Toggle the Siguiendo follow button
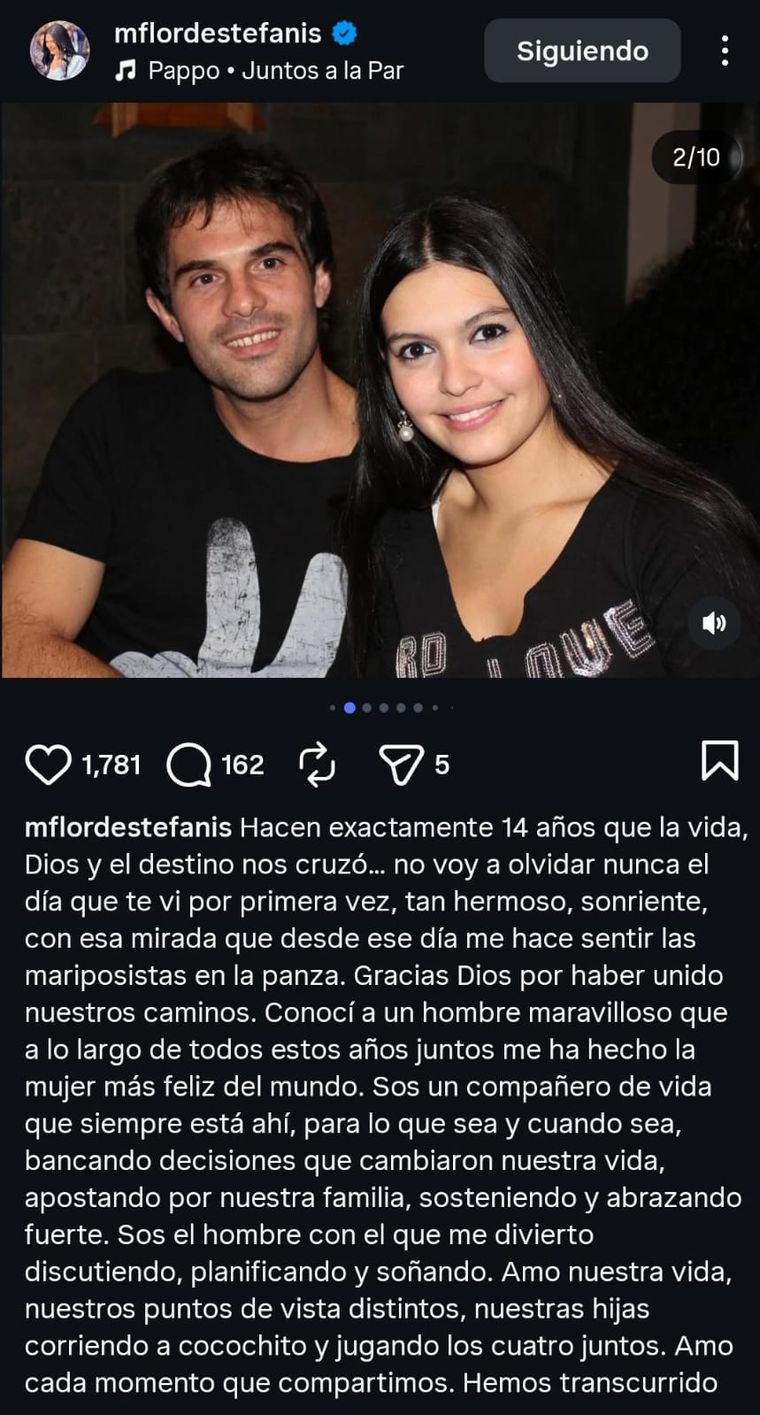Image resolution: width=760 pixels, height=1415 pixels. [x=582, y=51]
